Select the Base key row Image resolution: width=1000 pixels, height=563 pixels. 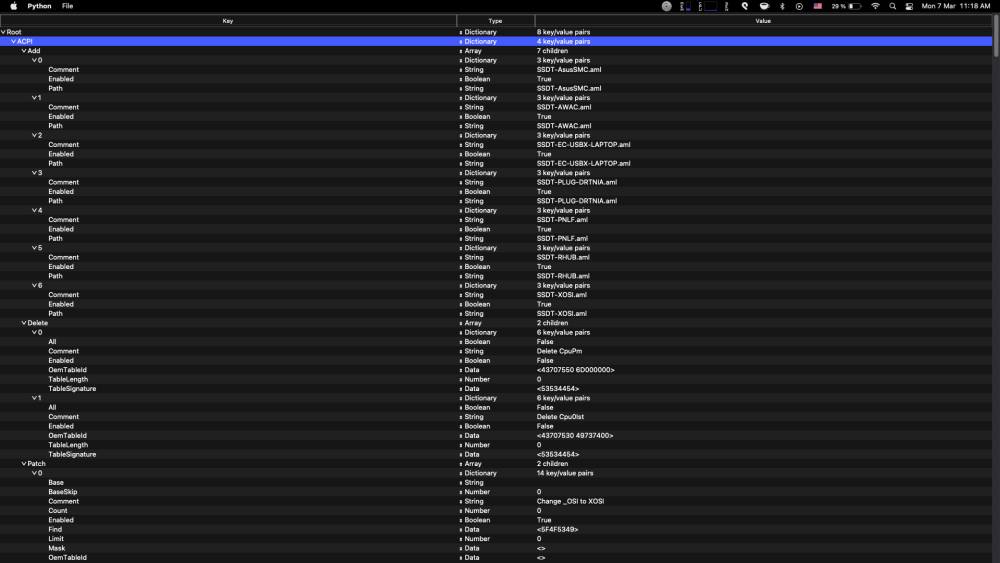pos(56,482)
